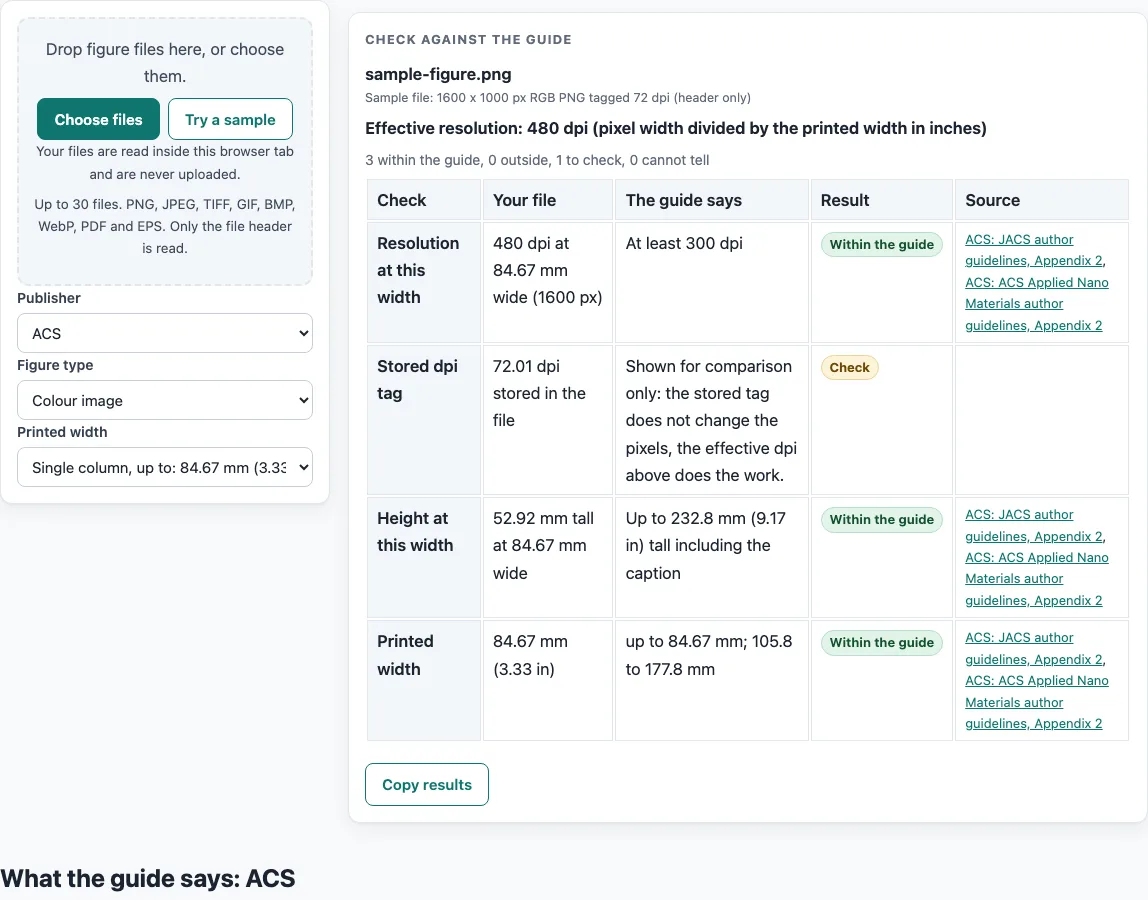This screenshot has height=900, width=1148.
Task: Click the summary "3 within the guide, 0 outside"
Action: (x=537, y=160)
